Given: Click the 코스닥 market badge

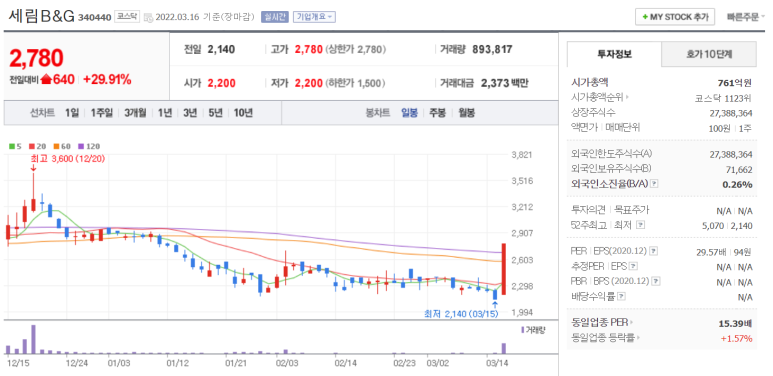Looking at the screenshot, I should point(128,17).
